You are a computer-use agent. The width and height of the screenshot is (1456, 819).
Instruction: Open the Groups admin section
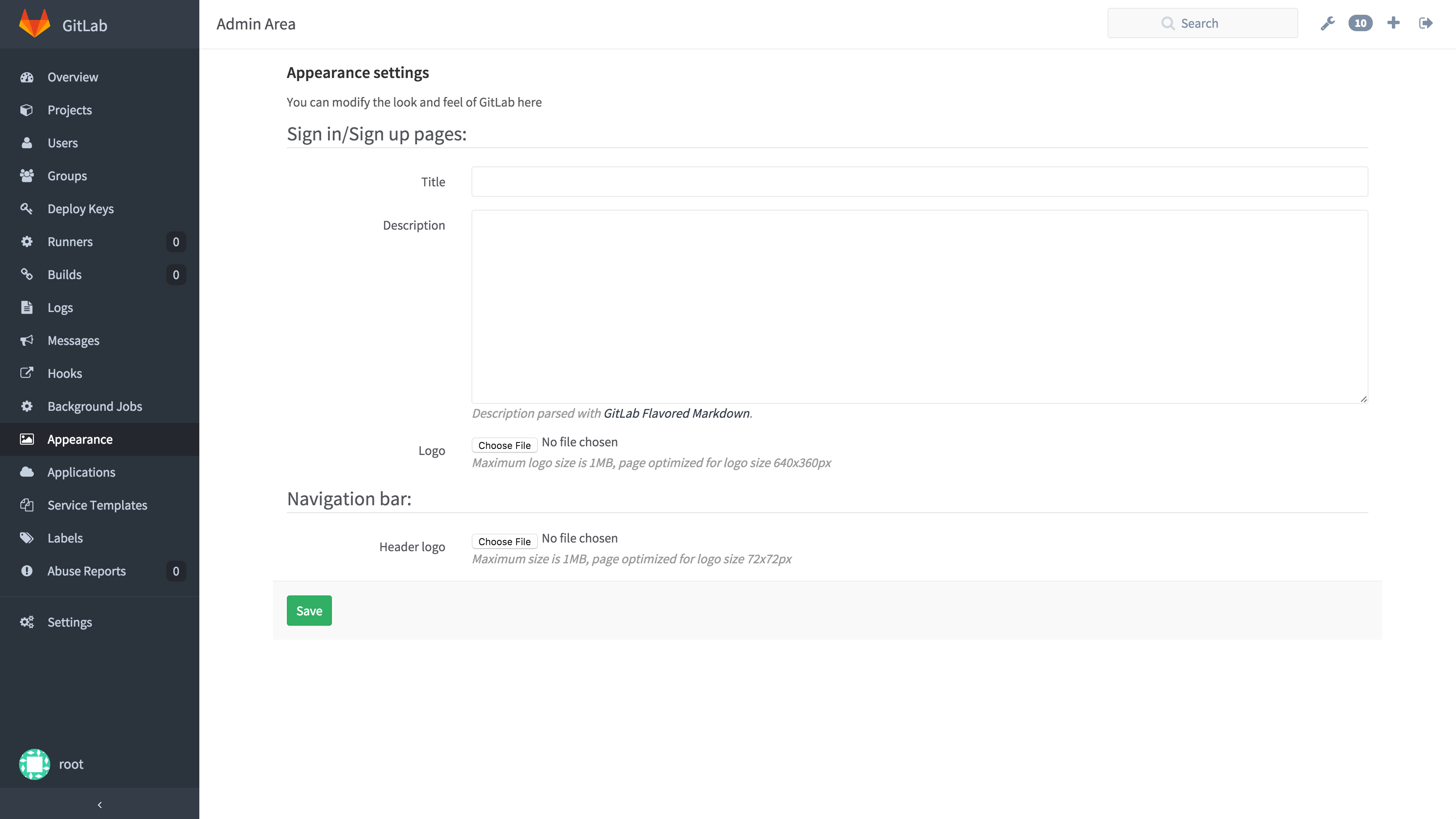[67, 175]
